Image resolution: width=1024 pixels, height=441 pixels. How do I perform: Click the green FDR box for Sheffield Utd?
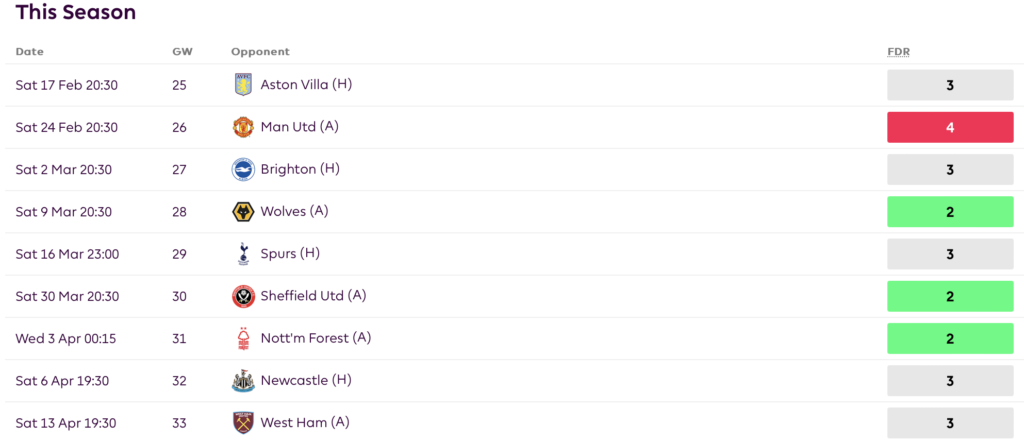click(949, 297)
